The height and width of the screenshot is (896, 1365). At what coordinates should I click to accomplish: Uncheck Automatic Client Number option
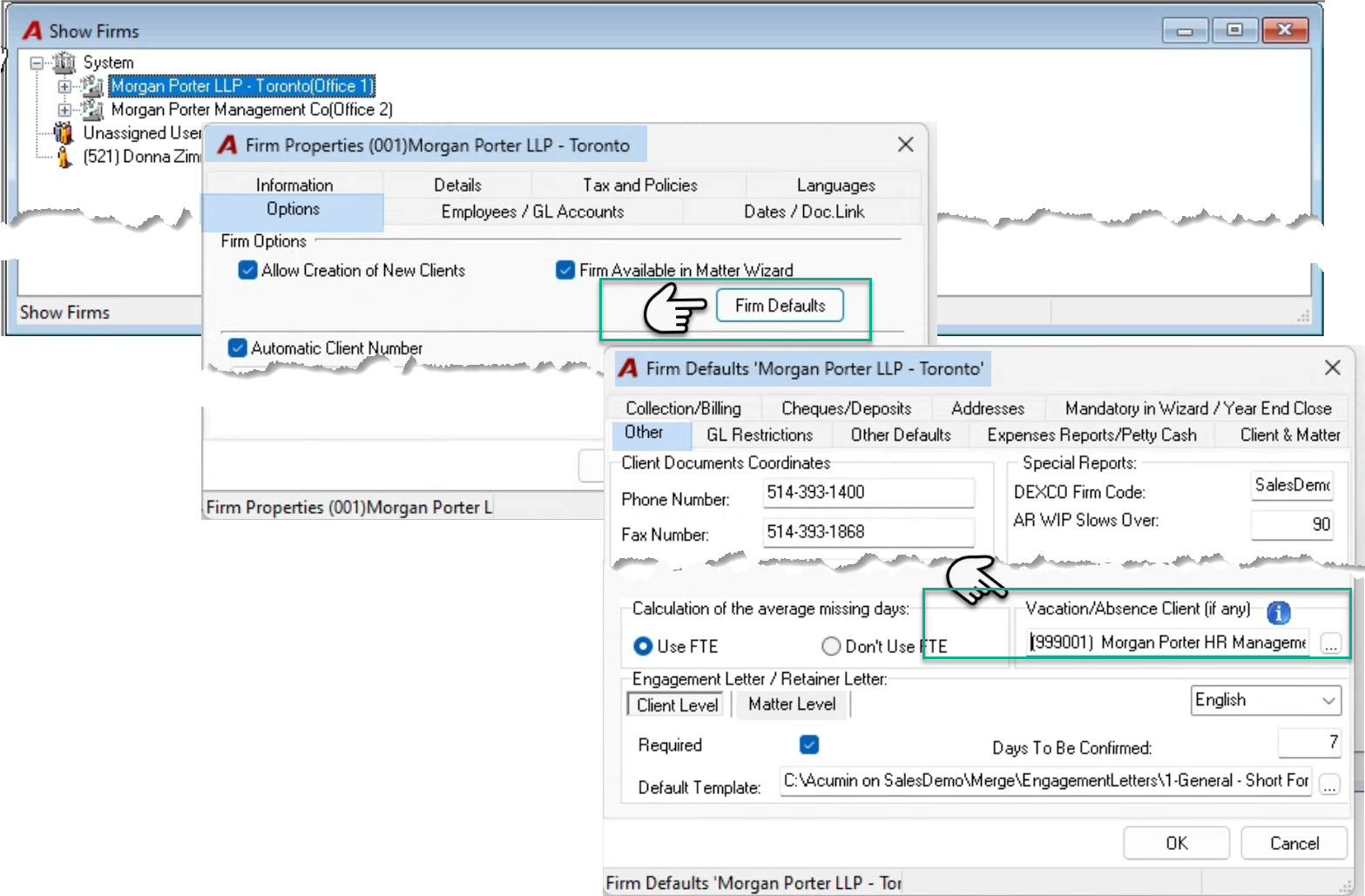coord(237,348)
